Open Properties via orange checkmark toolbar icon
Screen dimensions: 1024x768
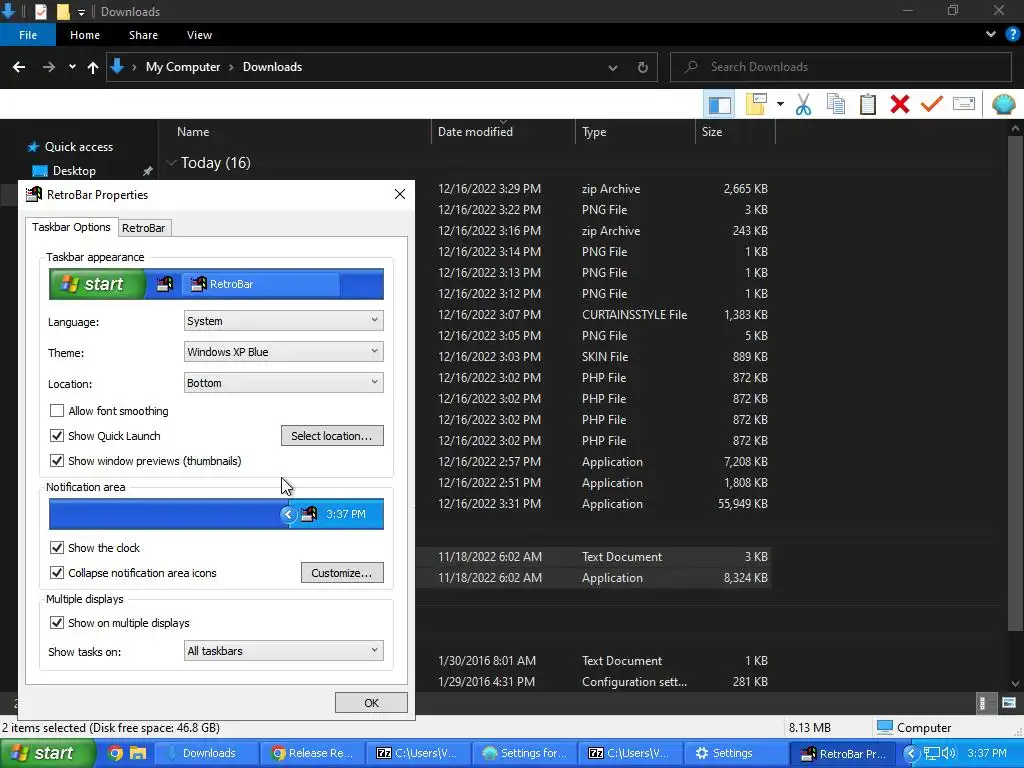coord(931,104)
